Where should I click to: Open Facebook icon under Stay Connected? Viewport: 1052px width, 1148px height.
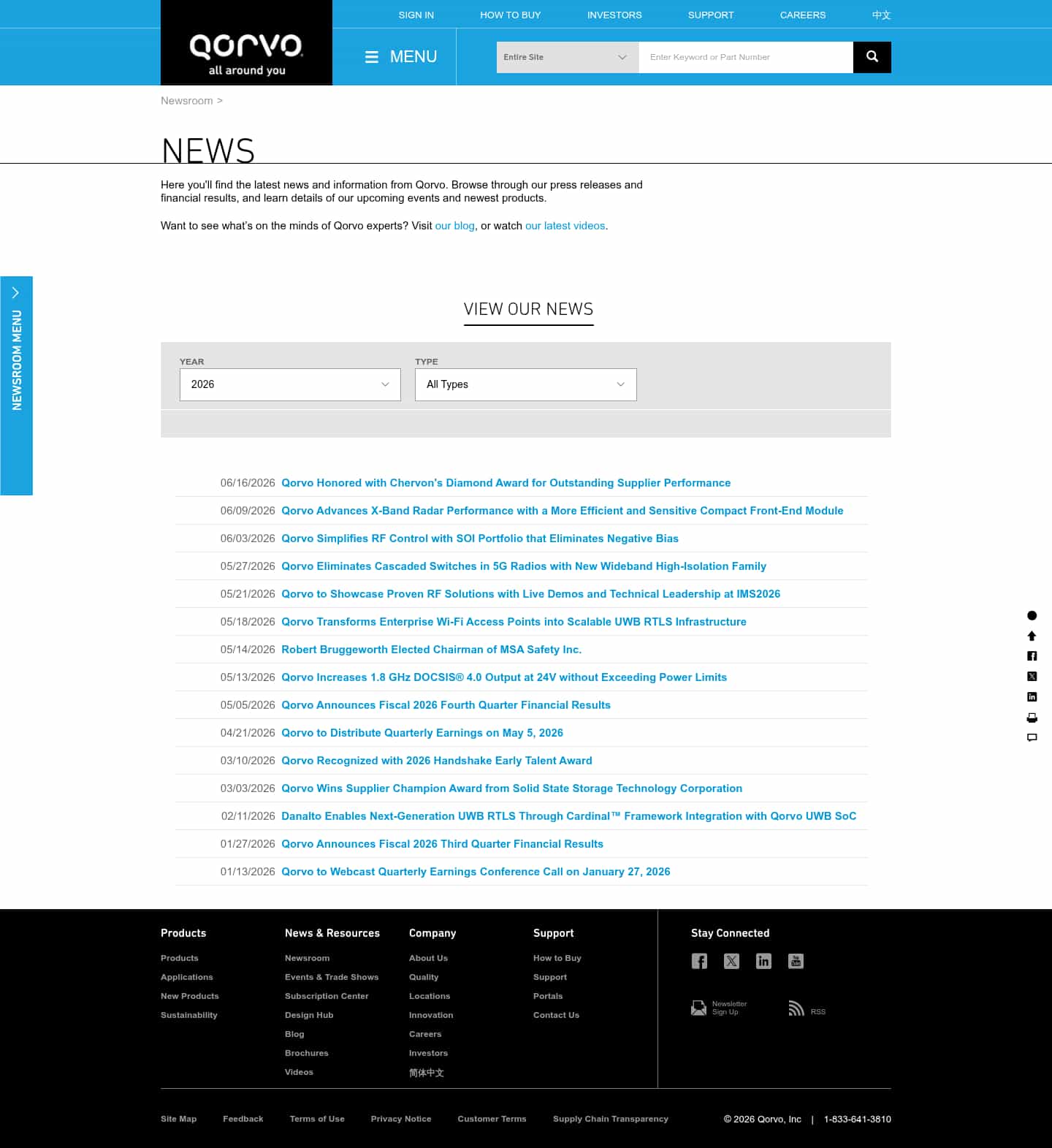(x=699, y=961)
